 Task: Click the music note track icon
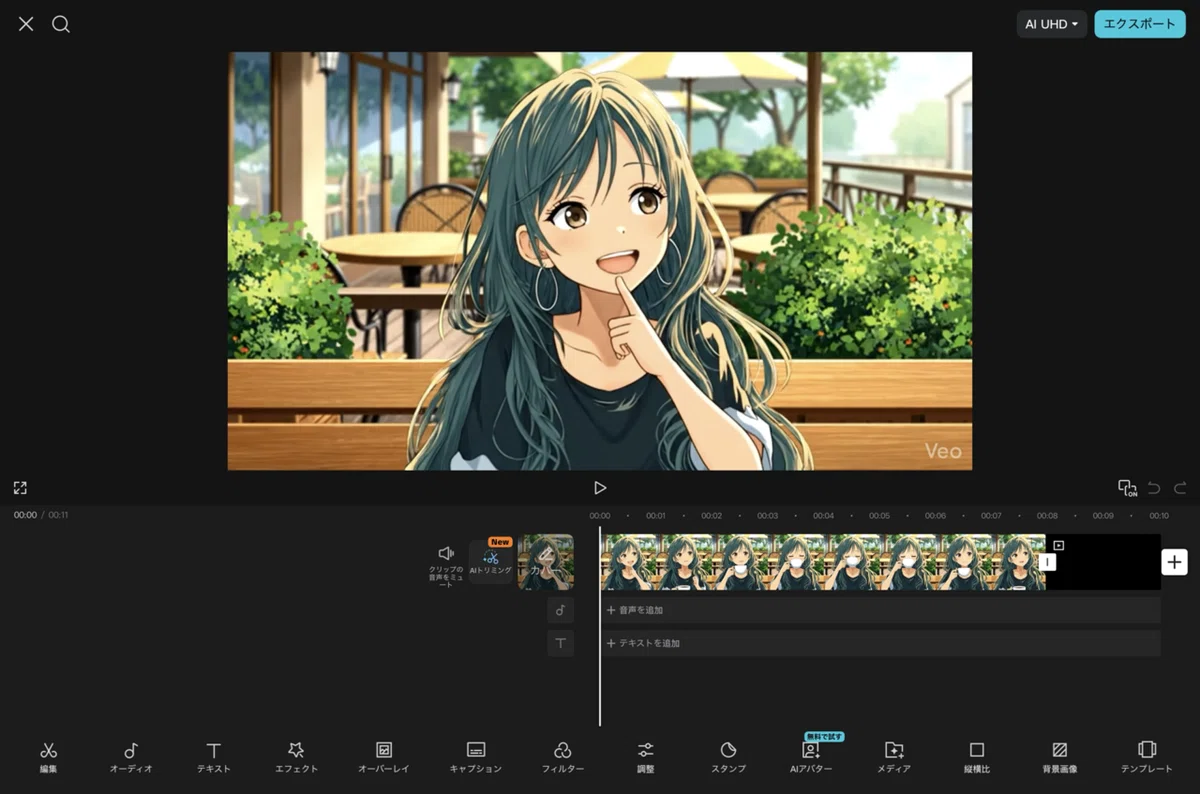(560, 610)
